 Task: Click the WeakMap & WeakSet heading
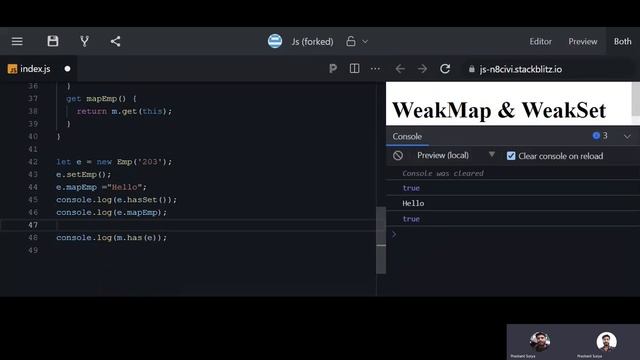(x=499, y=110)
